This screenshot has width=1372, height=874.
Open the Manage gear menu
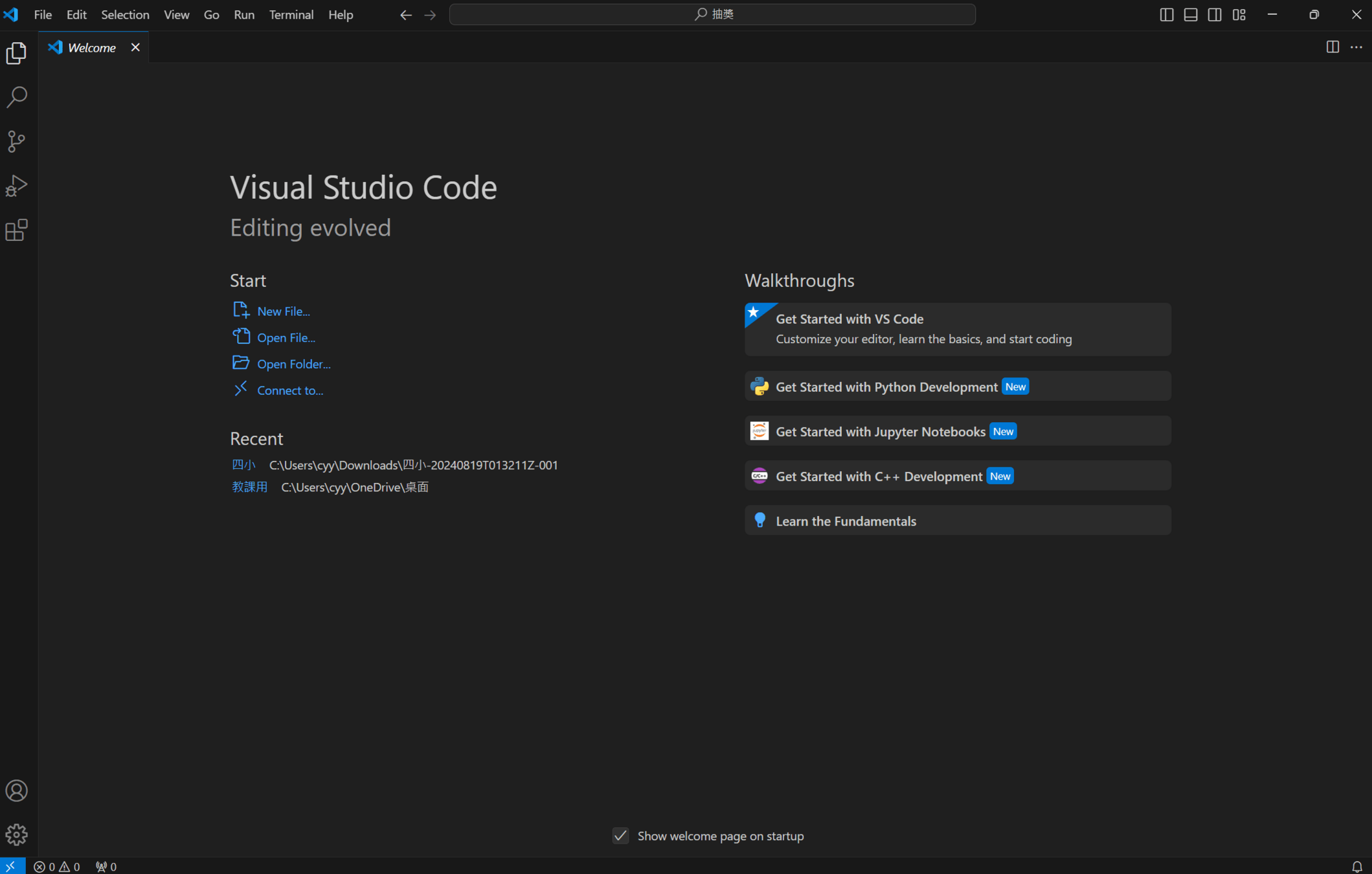click(16, 835)
